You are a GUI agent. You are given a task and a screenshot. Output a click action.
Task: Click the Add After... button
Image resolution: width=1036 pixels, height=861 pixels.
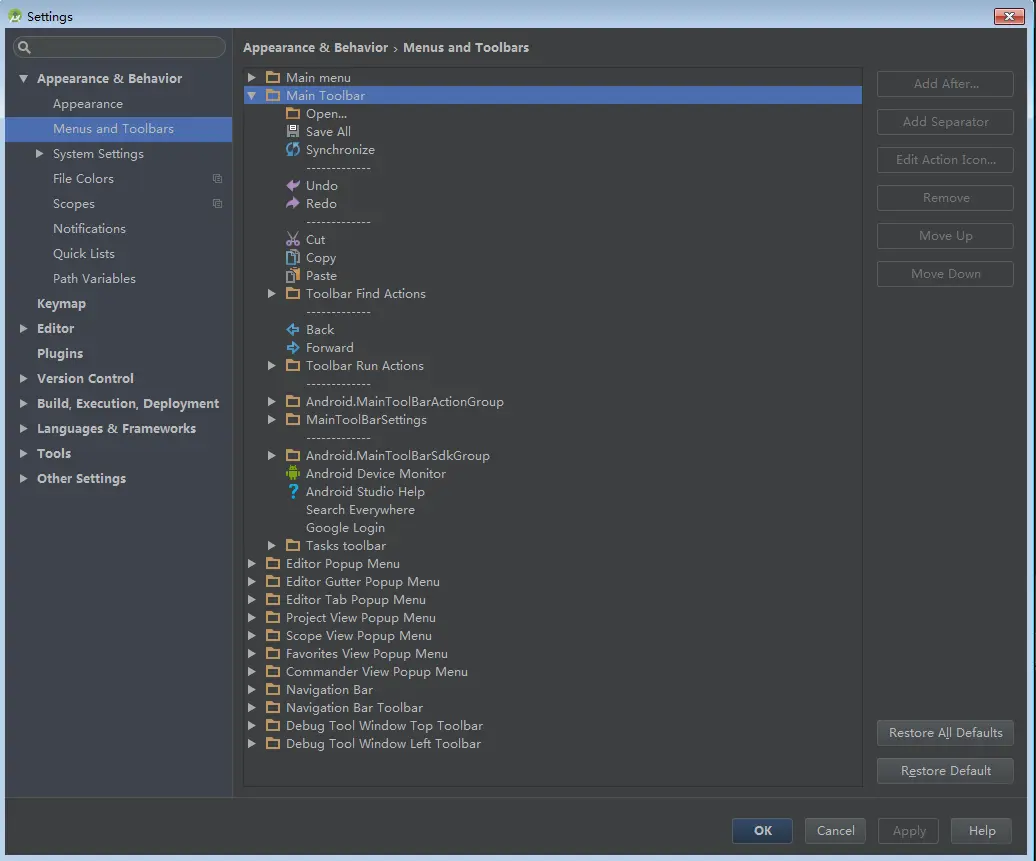pos(945,84)
